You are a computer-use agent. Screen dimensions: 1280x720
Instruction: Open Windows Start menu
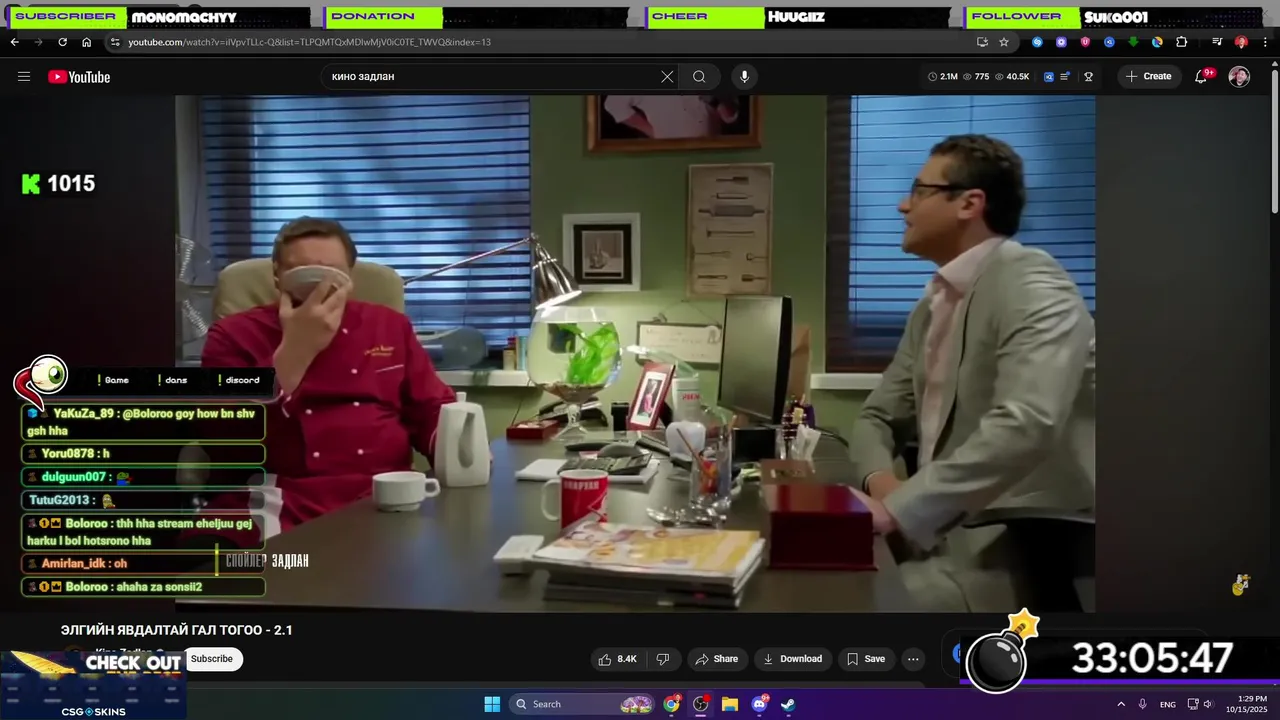click(492, 704)
